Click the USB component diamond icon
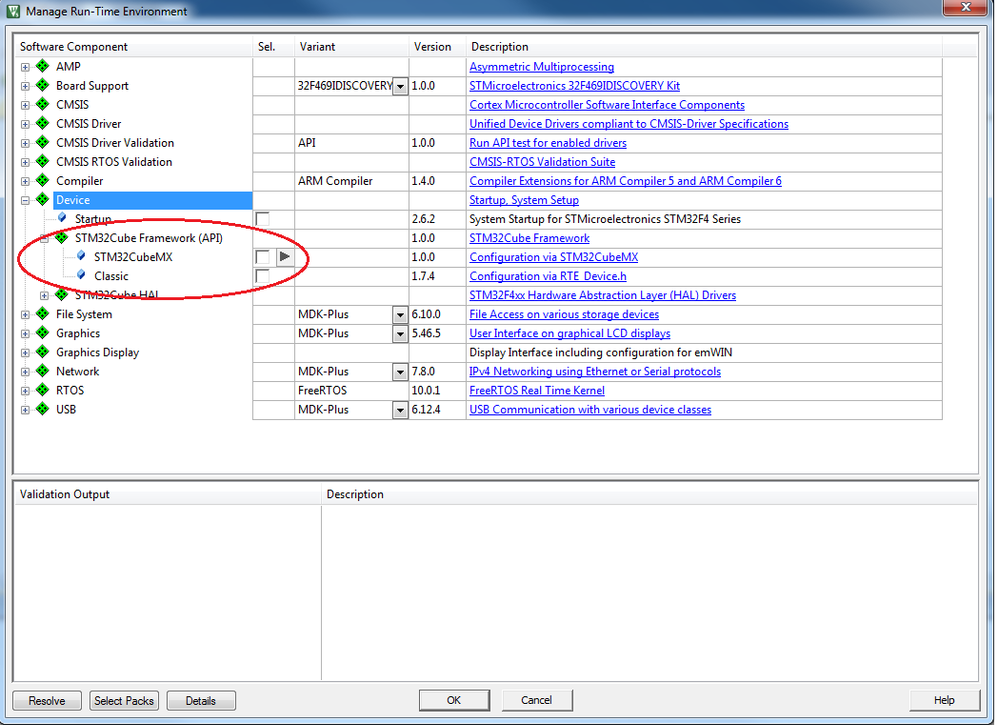998x725 pixels. [43, 409]
